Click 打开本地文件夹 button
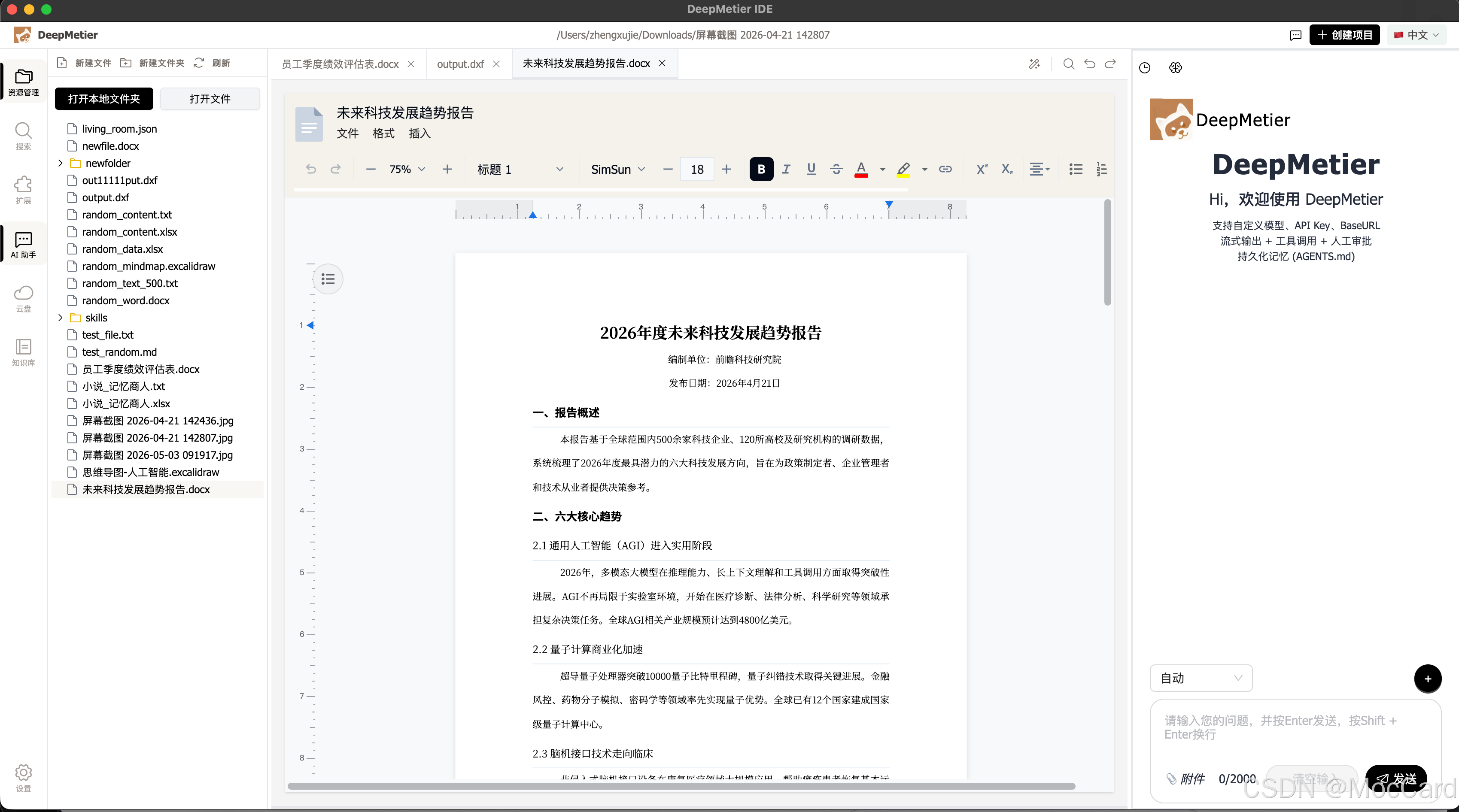The image size is (1459, 812). (104, 99)
